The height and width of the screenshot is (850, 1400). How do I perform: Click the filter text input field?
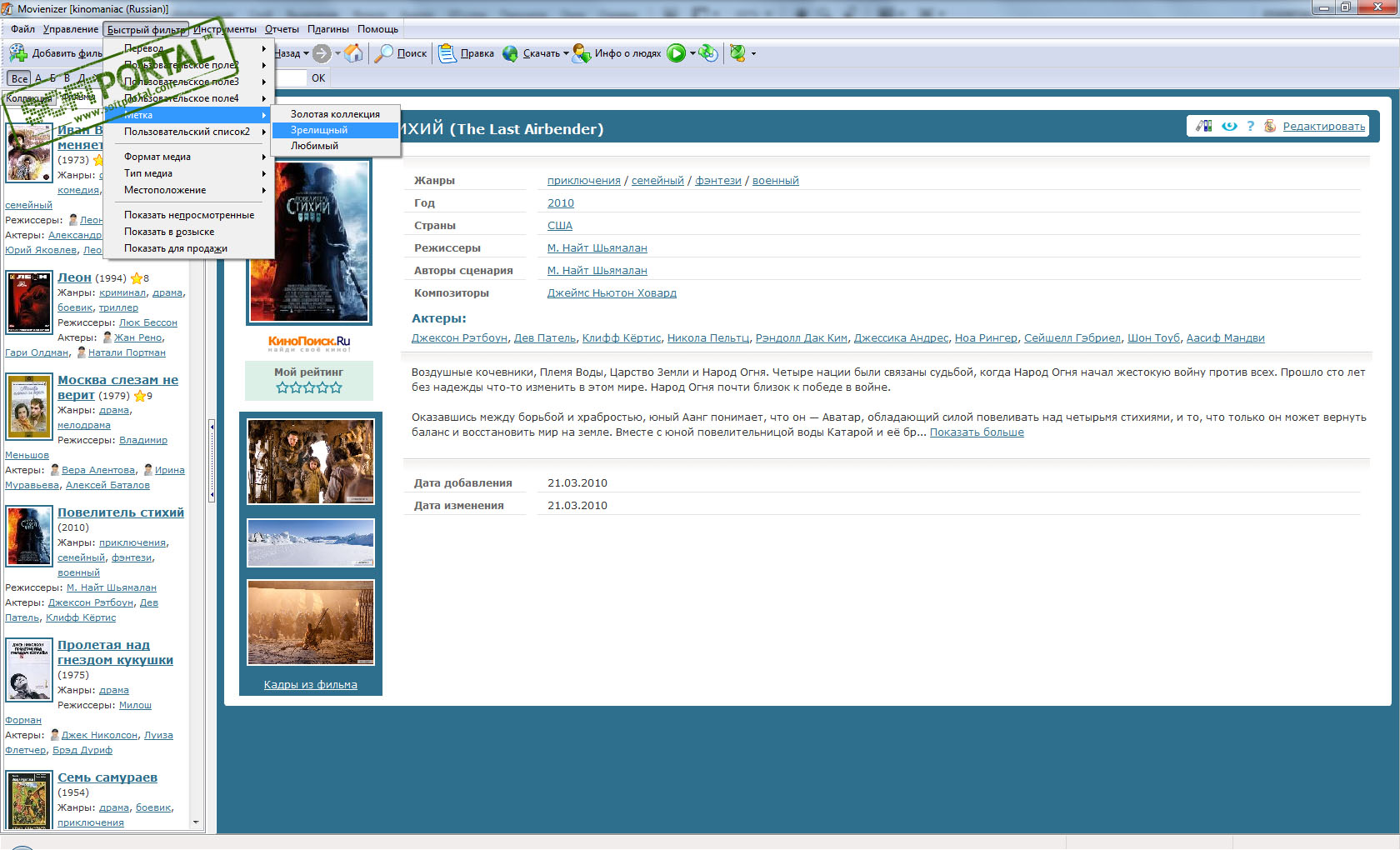point(290,78)
